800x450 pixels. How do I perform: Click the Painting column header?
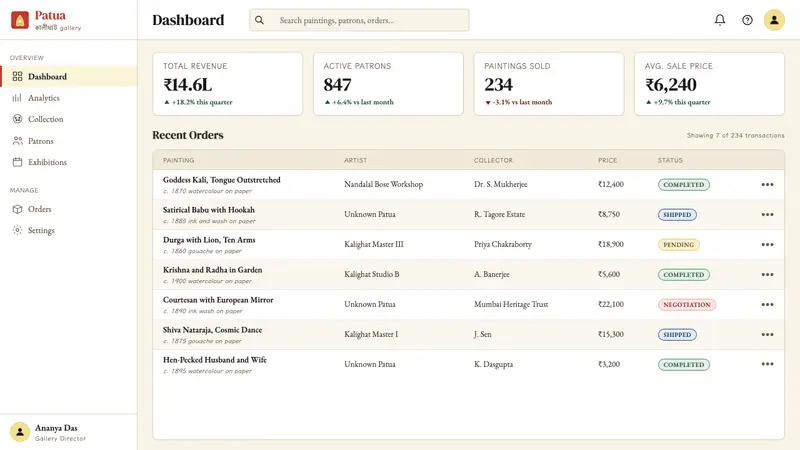point(179,160)
